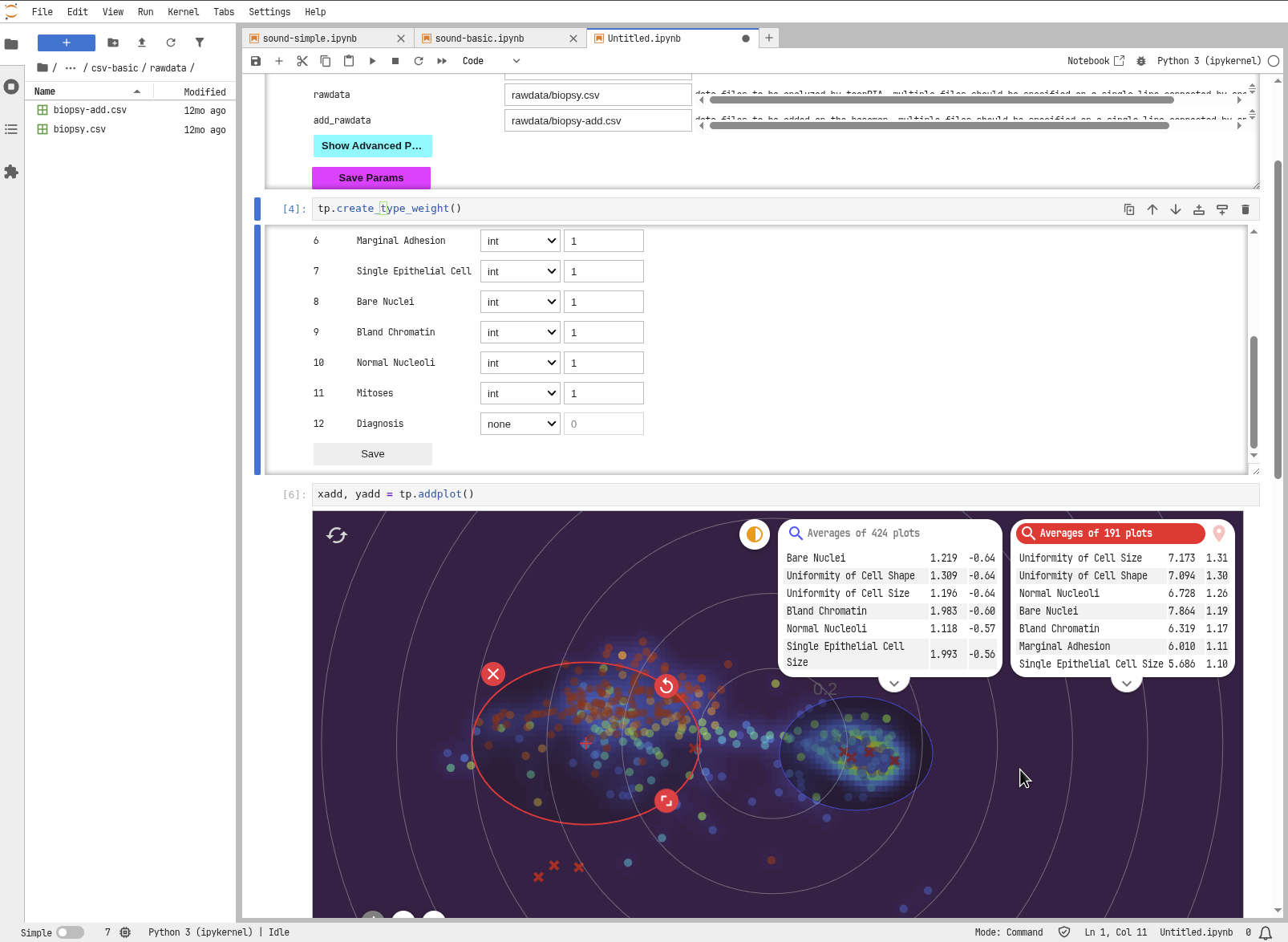The height and width of the screenshot is (942, 1288).
Task: Click the rotate handle on the red ellipse
Action: click(666, 686)
